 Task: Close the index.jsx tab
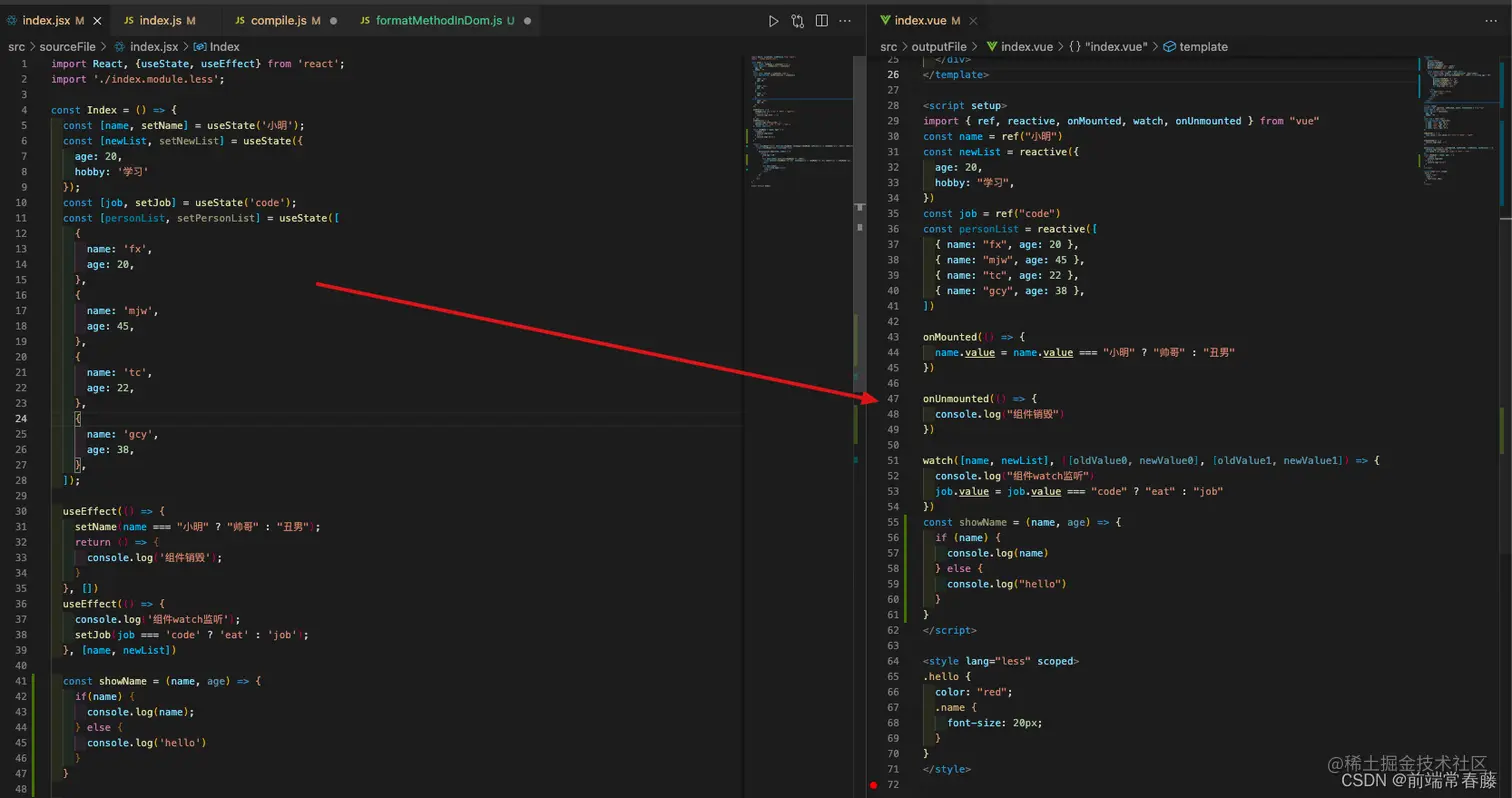coord(97,20)
